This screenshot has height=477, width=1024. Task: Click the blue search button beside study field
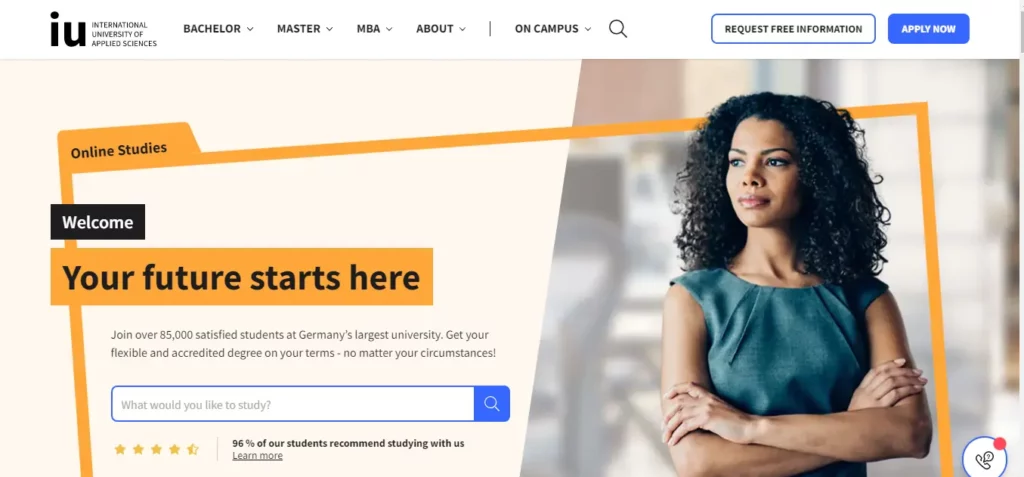point(492,404)
